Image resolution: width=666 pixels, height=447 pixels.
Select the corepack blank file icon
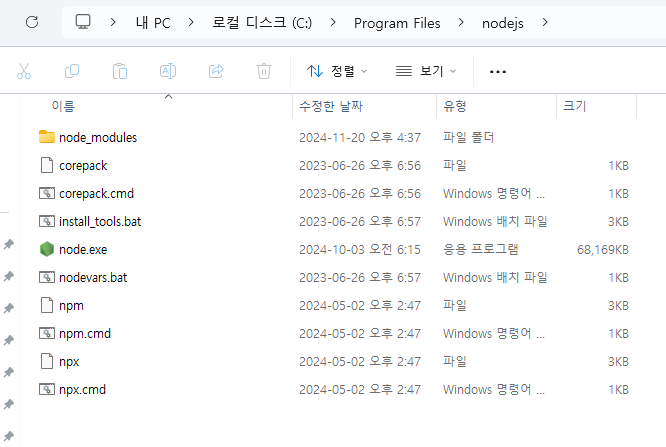pyautogui.click(x=47, y=165)
